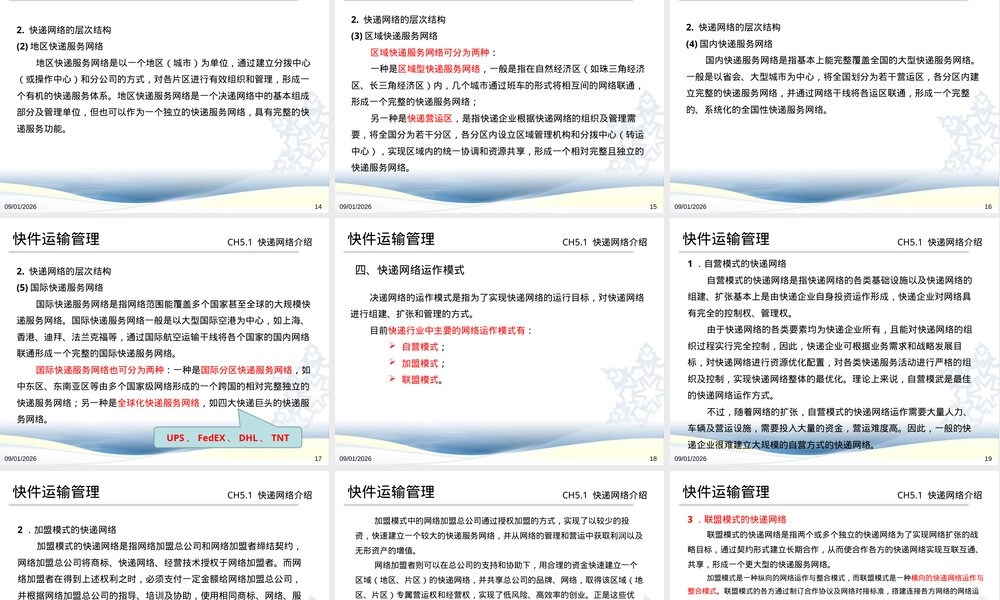
Task: Select red heading 3．联盟模式的快递网络
Action: pos(737,519)
